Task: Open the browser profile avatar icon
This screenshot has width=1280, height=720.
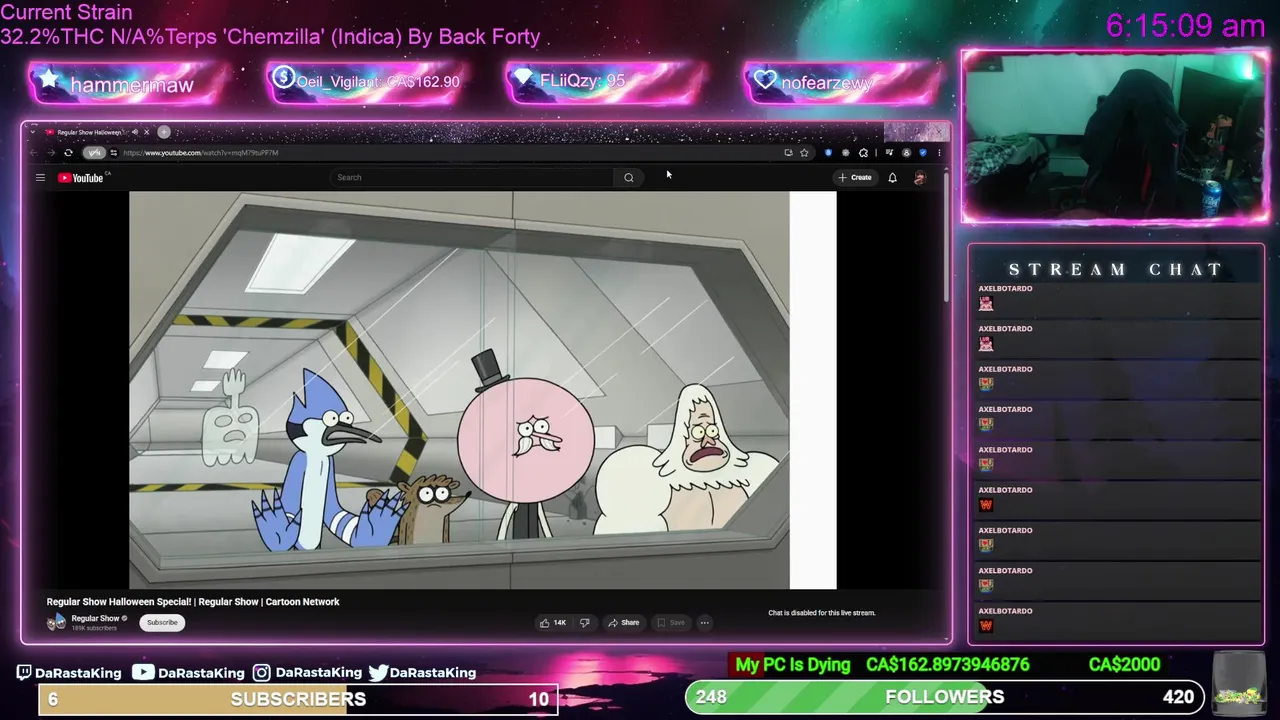Action: [x=906, y=152]
